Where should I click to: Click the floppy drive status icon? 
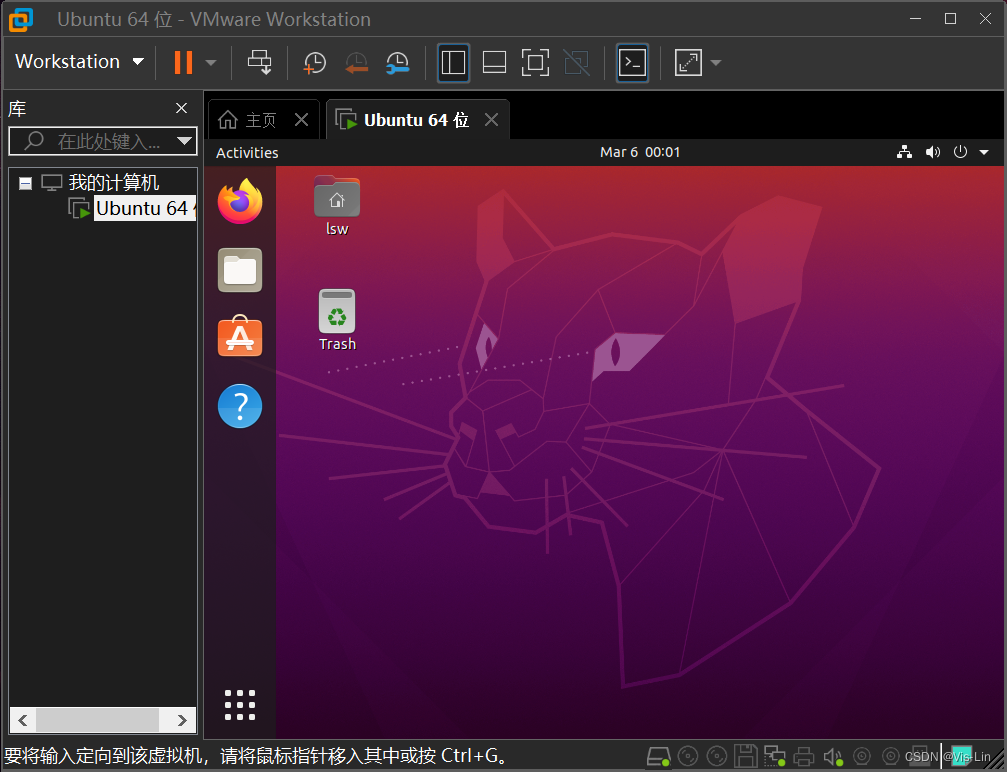tap(746, 757)
